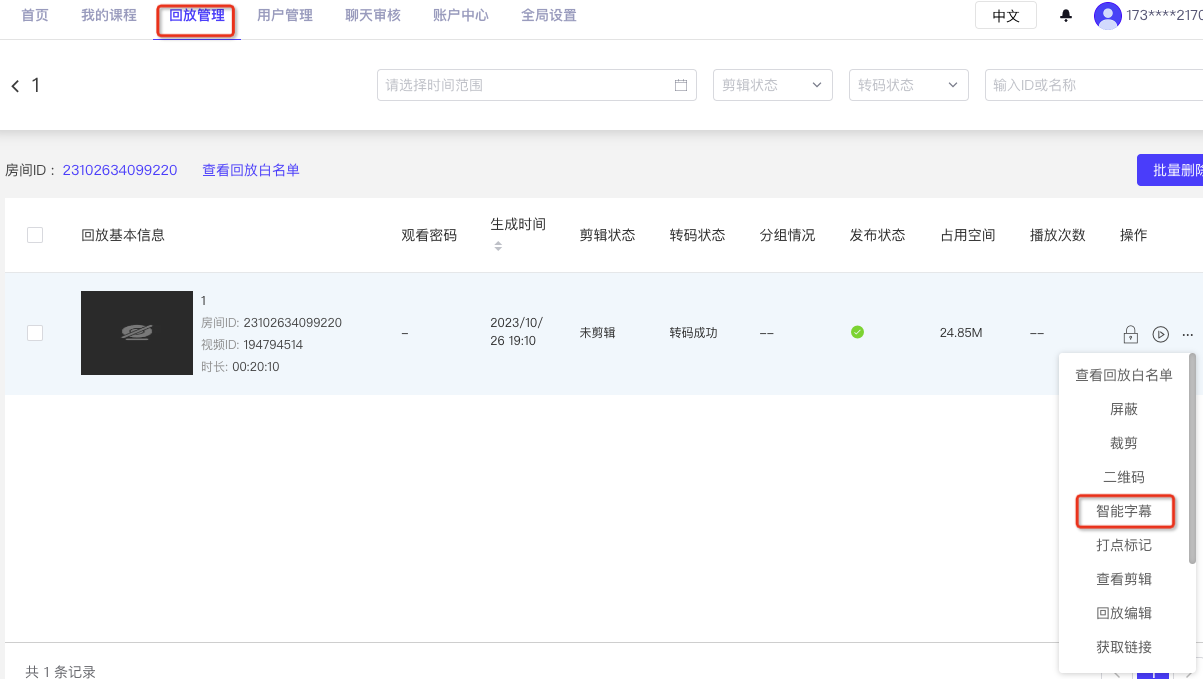Select 二维码 from the actions menu

[x=1124, y=477]
